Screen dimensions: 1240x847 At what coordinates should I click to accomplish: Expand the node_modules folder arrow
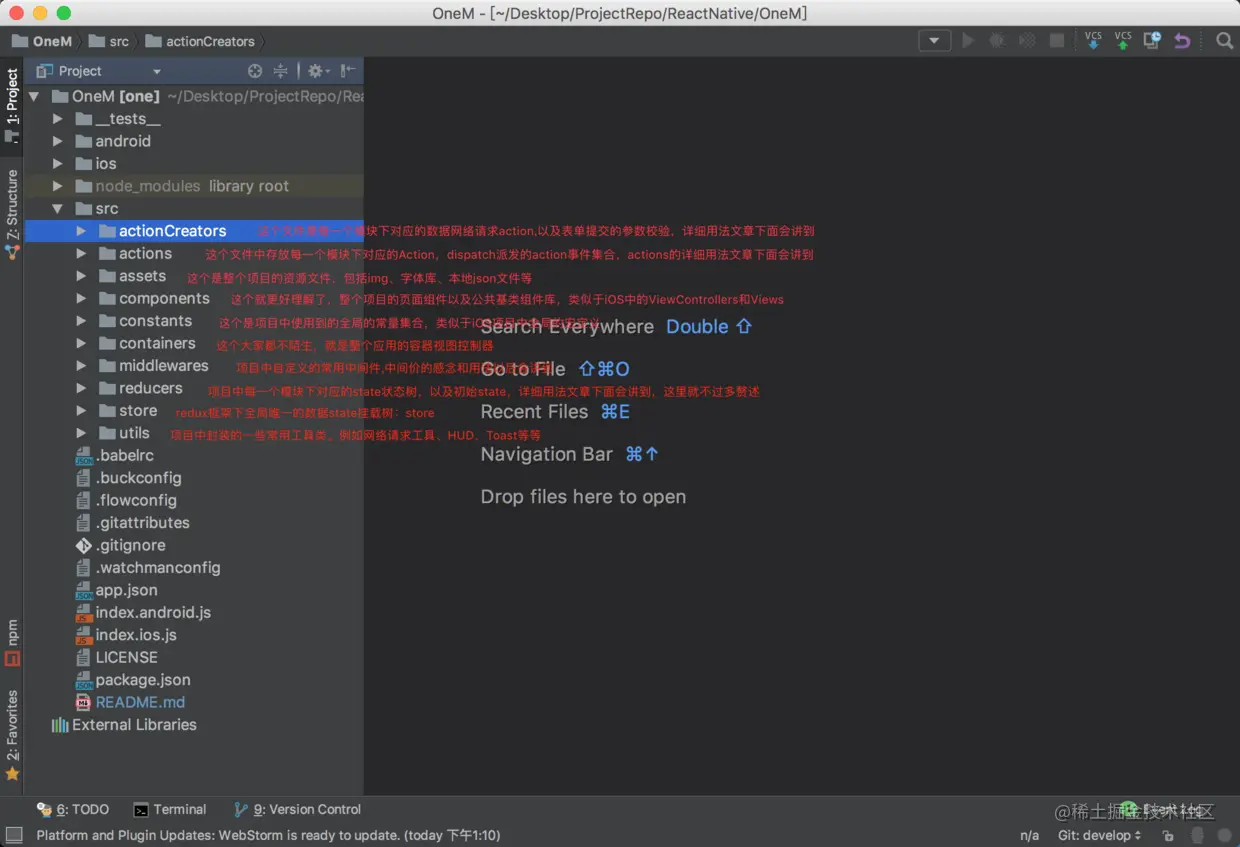(x=58, y=186)
